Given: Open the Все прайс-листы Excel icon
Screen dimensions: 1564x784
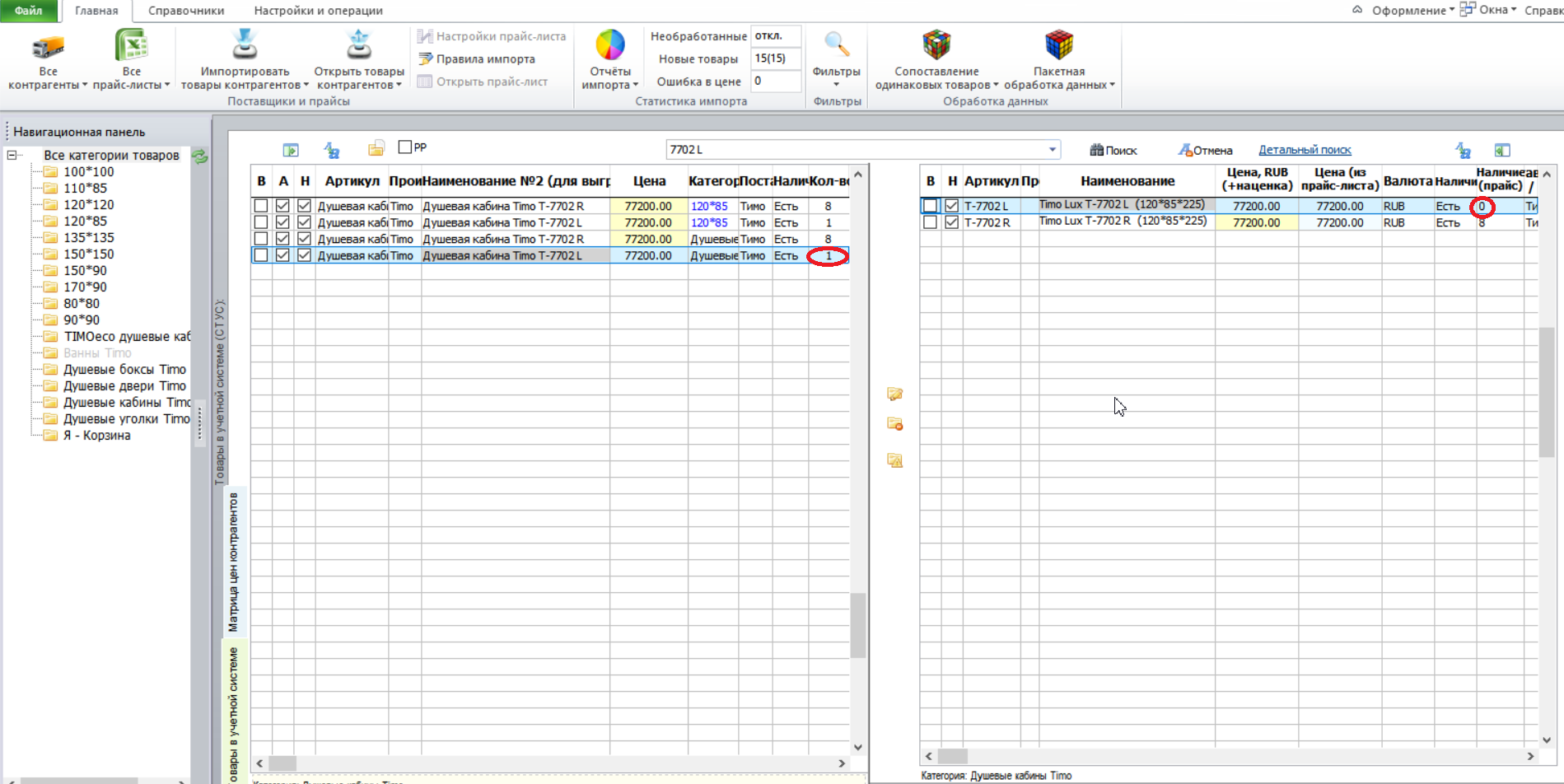Looking at the screenshot, I should [x=131, y=45].
